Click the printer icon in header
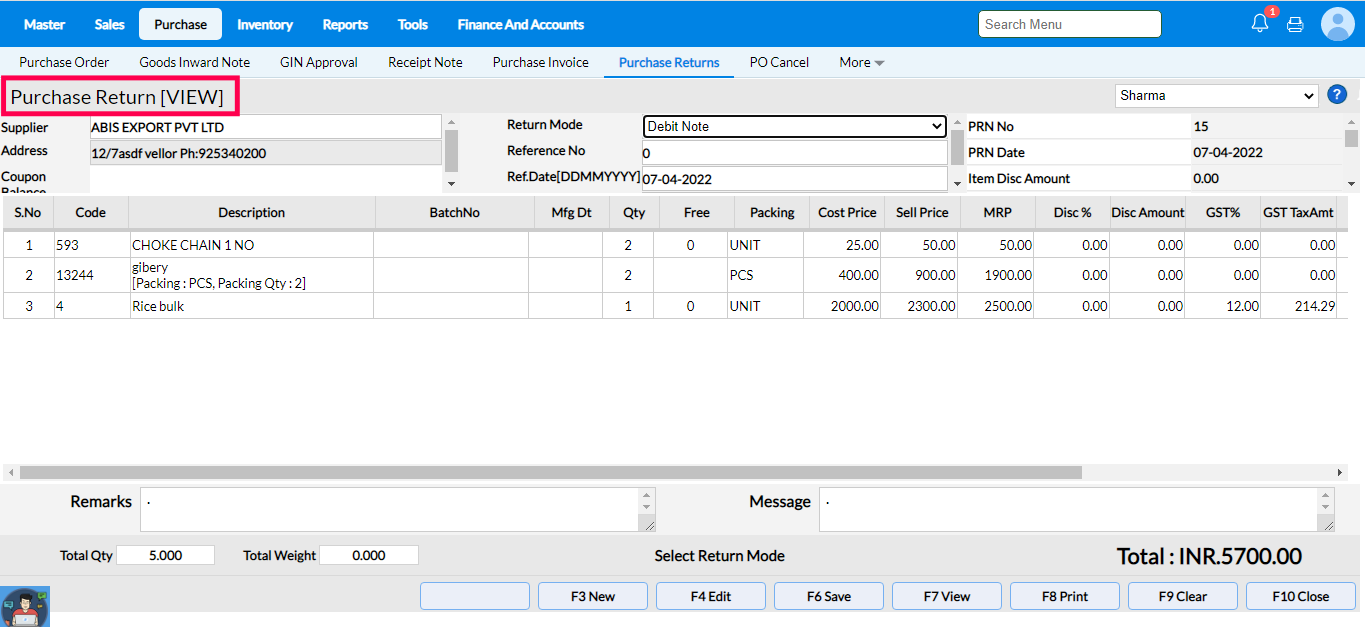This screenshot has height=627, width=1365. tap(1295, 24)
